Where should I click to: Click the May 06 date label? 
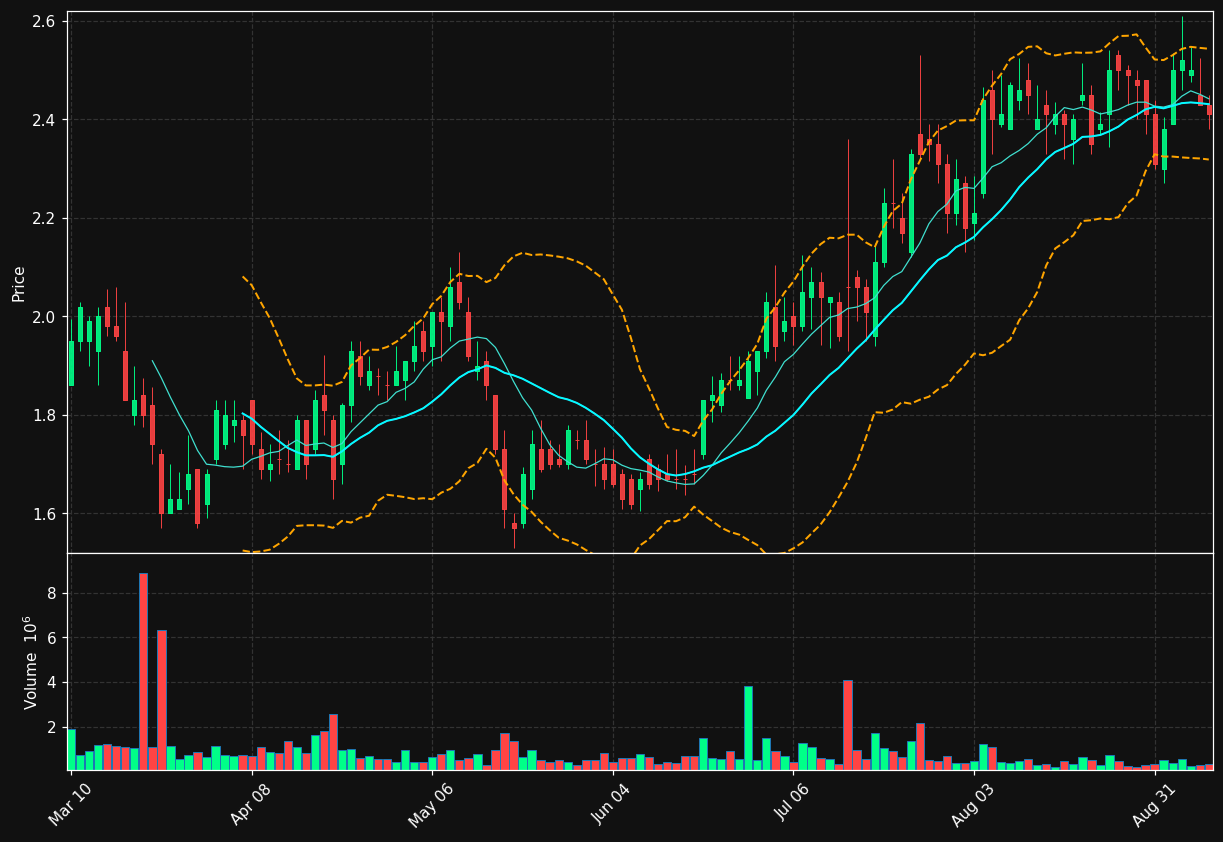pyautogui.click(x=432, y=804)
